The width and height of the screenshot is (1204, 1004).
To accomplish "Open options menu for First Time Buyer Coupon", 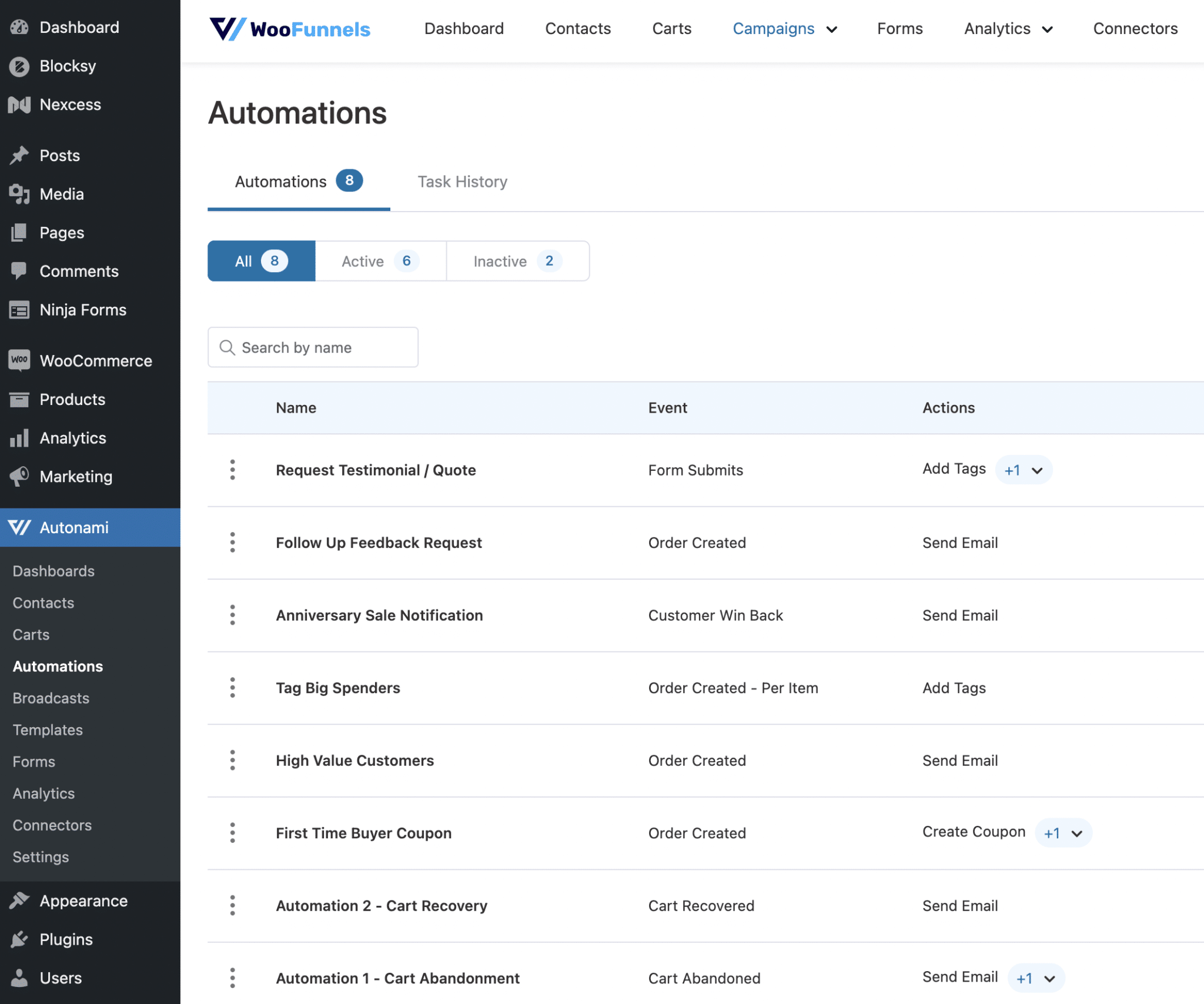I will 233,832.
